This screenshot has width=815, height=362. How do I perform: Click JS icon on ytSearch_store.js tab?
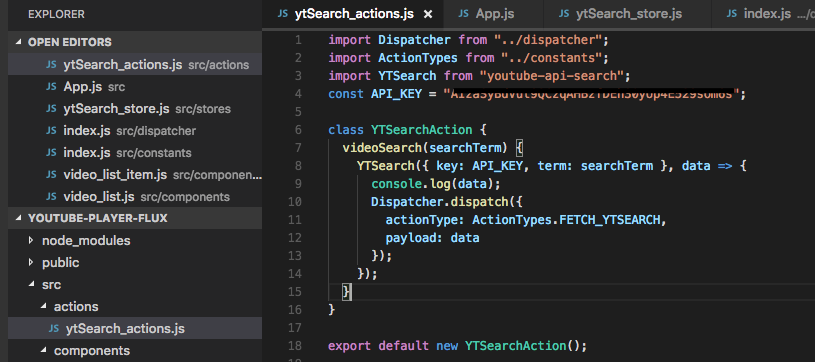click(x=564, y=14)
